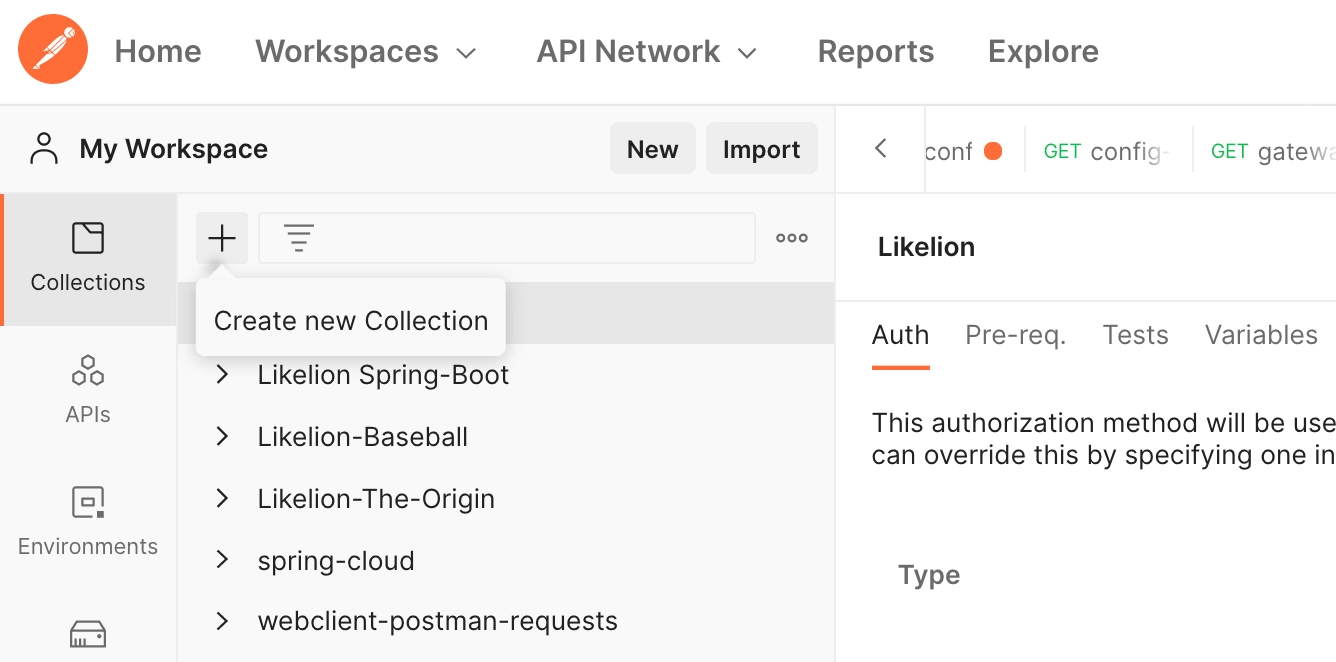
Task: Click the Mock Servers sidebar icon
Action: pyautogui.click(x=88, y=633)
